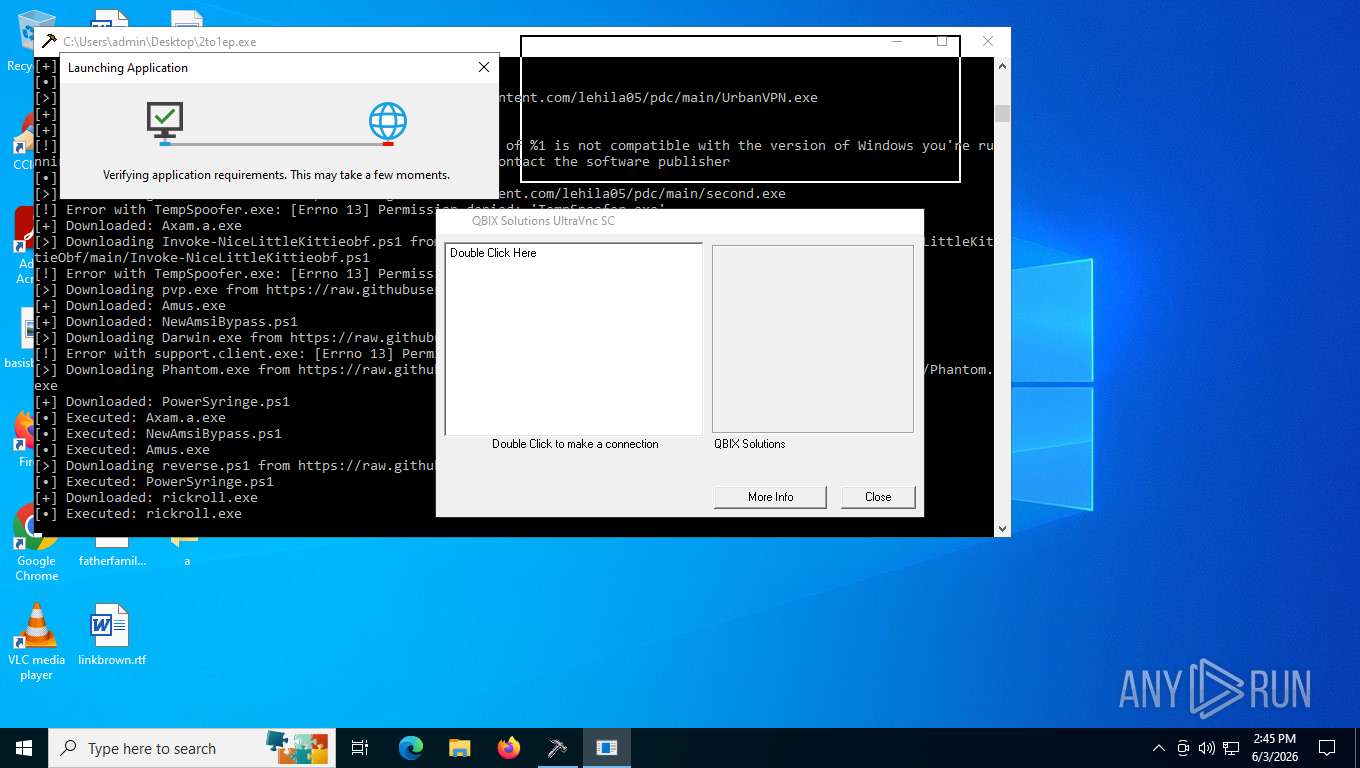Open File Explorer from the taskbar
The height and width of the screenshot is (768, 1360).
coord(459,748)
